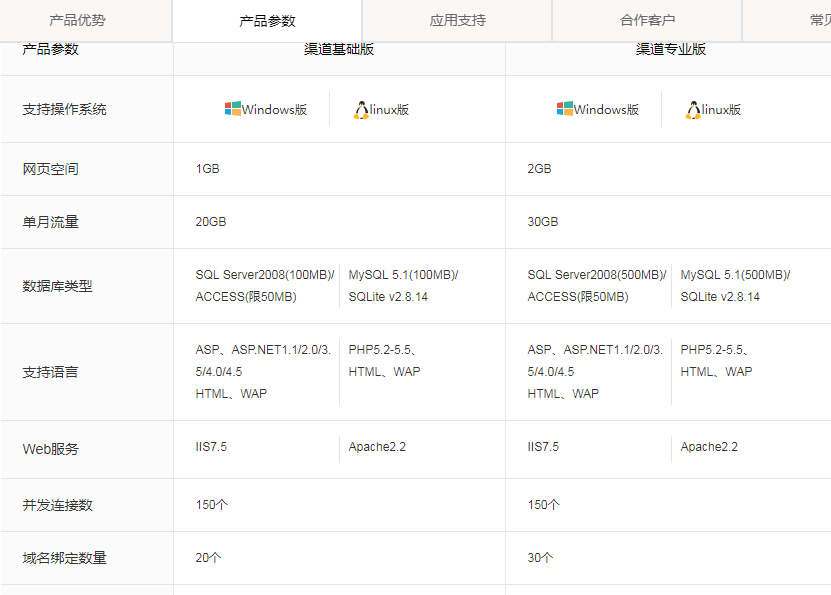
Task: Click the 1GB 网页空间 value
Action: (x=207, y=169)
